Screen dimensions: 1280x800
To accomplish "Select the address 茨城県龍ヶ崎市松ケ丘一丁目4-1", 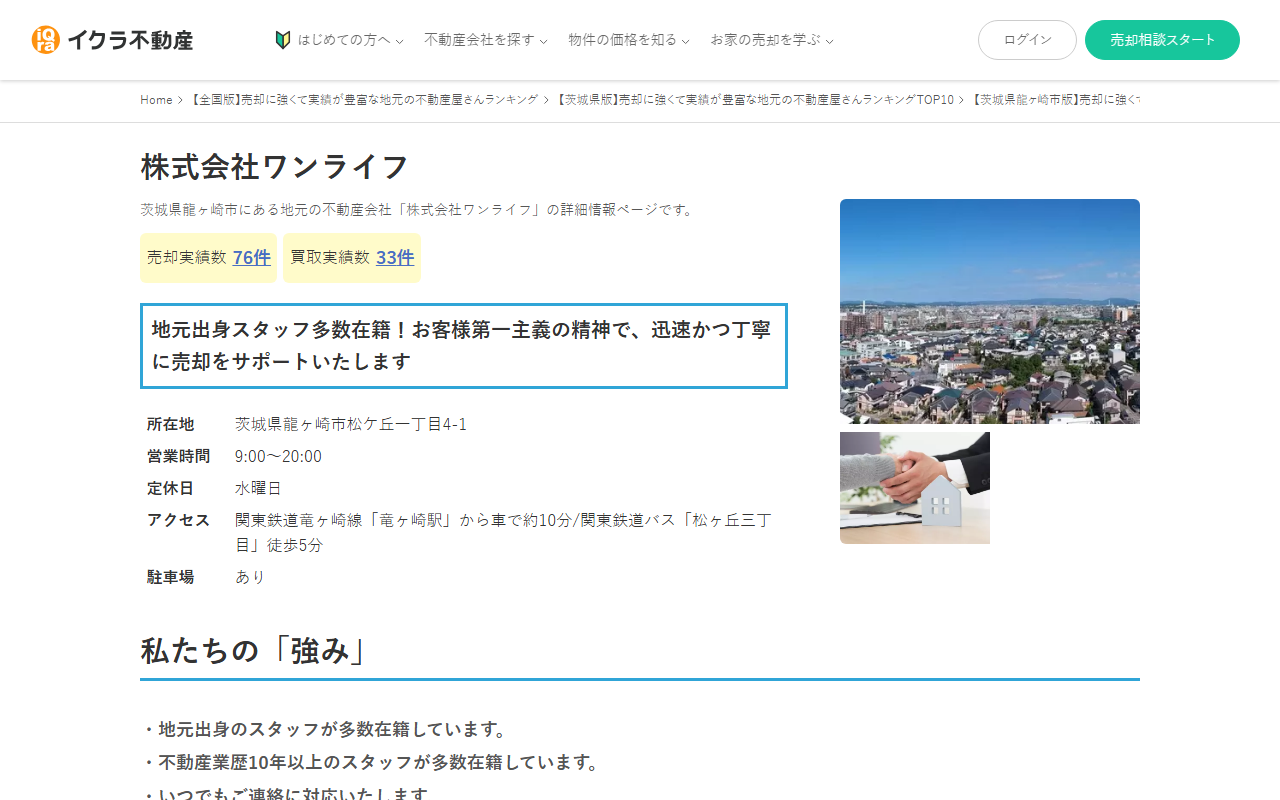I will click(x=351, y=424).
